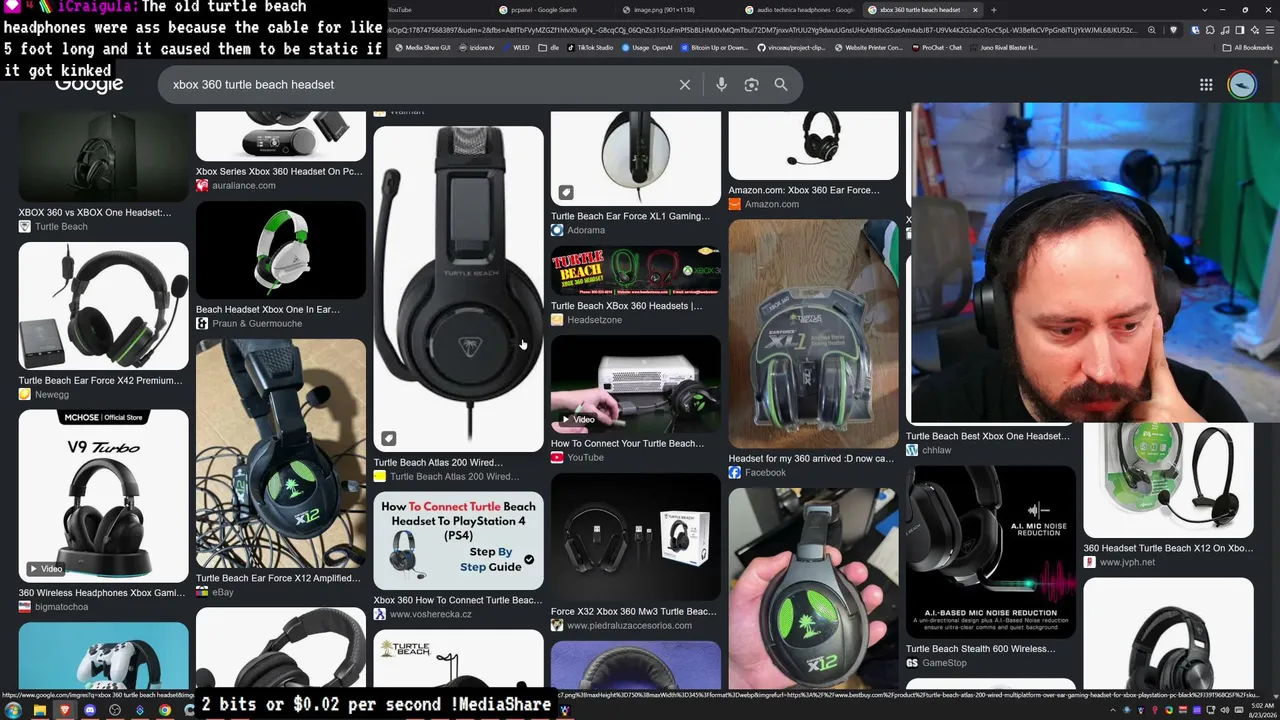Open the Turtle Beach Atlas 200 Wired image
The height and width of the screenshot is (720, 1280).
(x=459, y=289)
